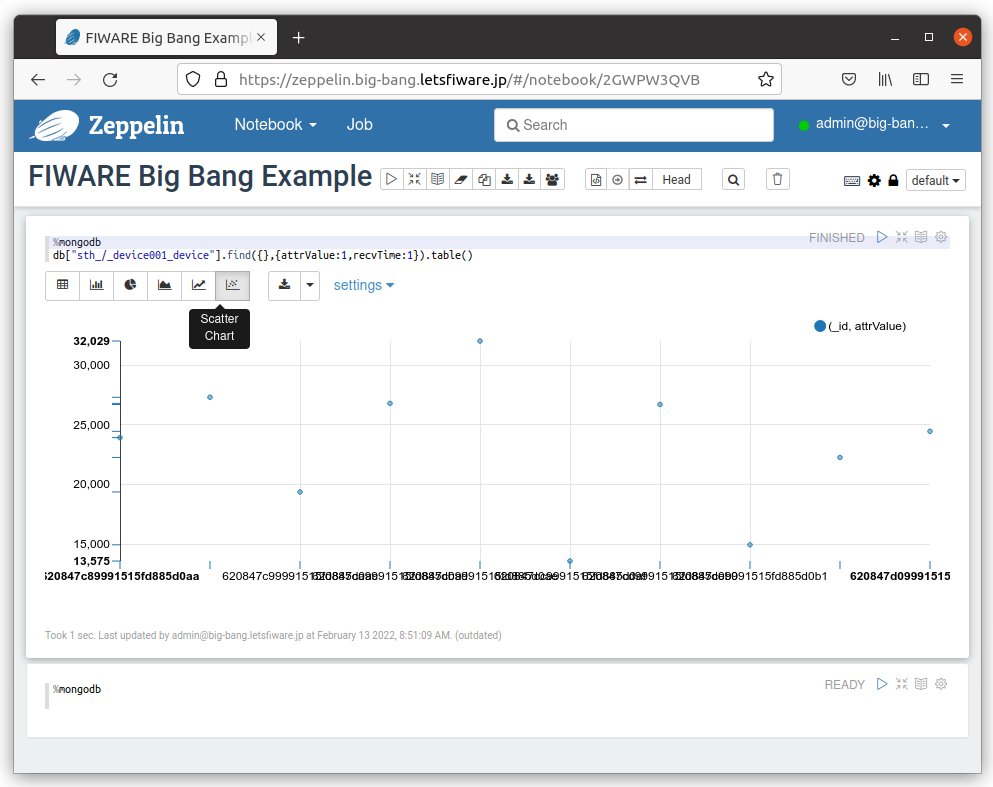This screenshot has width=993, height=787.
Task: Click the FIWARE Big Bang Example title
Action: (200, 176)
